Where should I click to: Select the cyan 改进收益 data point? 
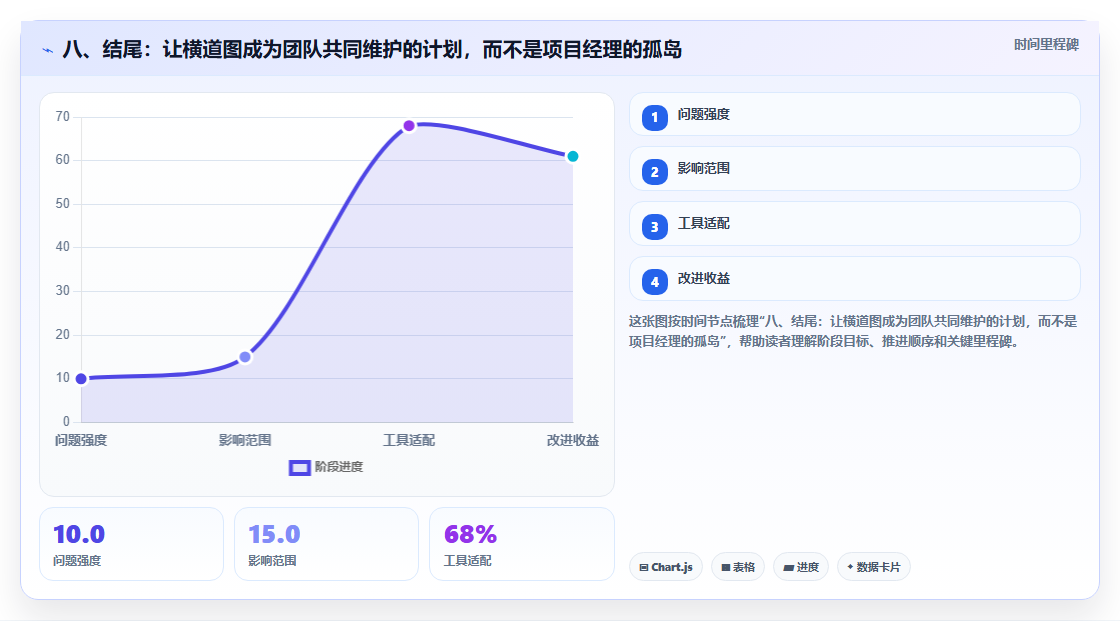pyautogui.click(x=572, y=157)
